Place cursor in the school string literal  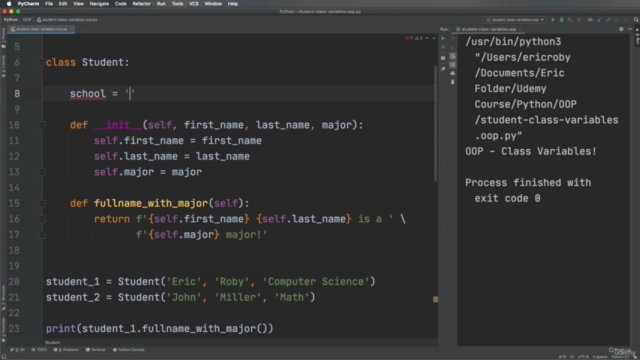coord(130,93)
